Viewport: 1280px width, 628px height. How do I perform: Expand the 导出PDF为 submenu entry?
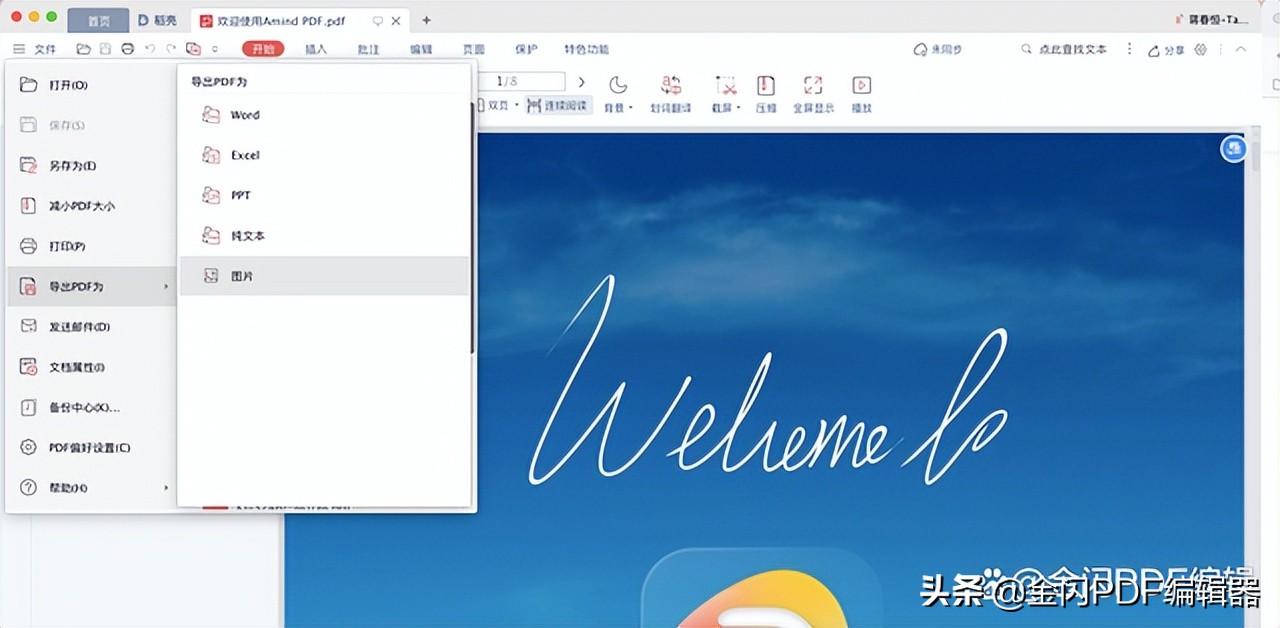coord(91,287)
